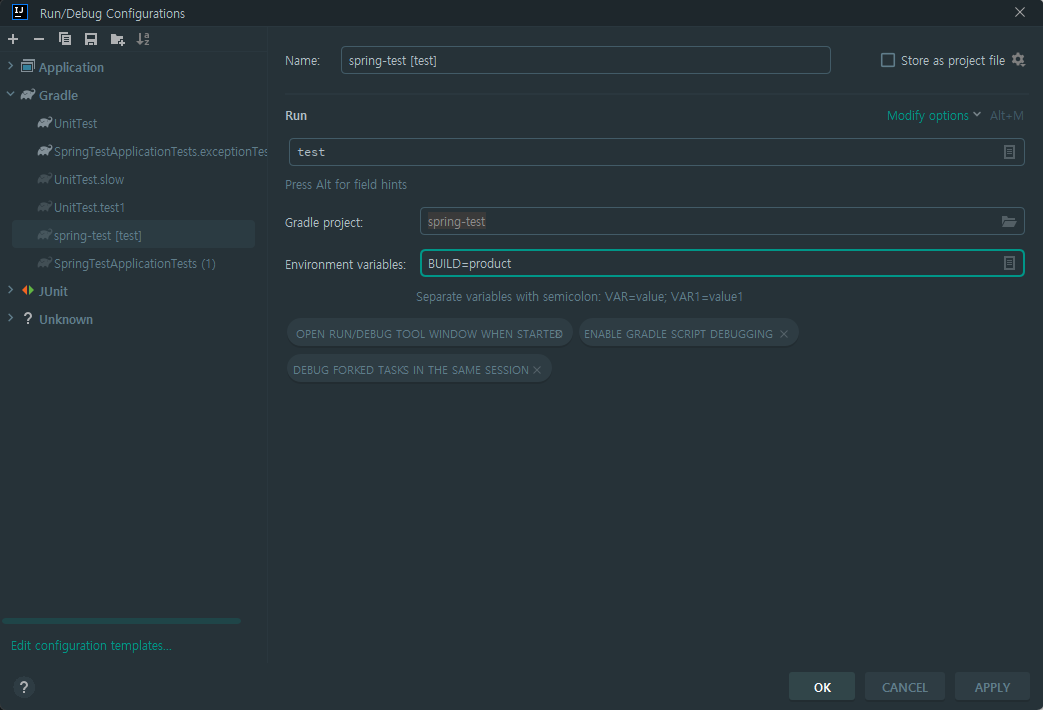This screenshot has width=1043, height=710.
Task: Click the Application type icon in the tree
Action: click(x=28, y=67)
